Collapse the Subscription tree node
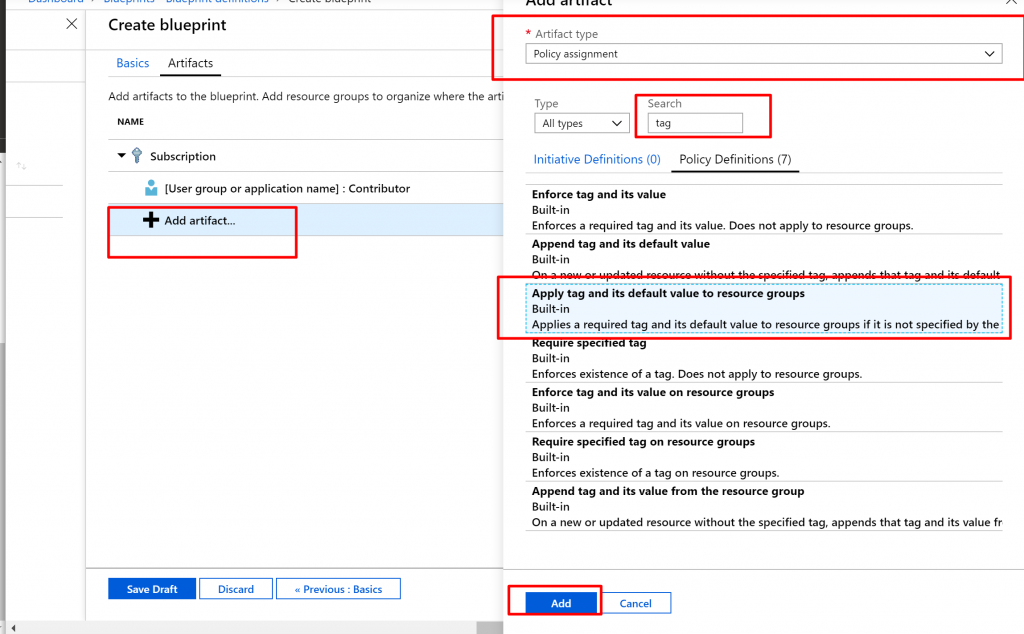This screenshot has width=1024, height=634. point(122,156)
